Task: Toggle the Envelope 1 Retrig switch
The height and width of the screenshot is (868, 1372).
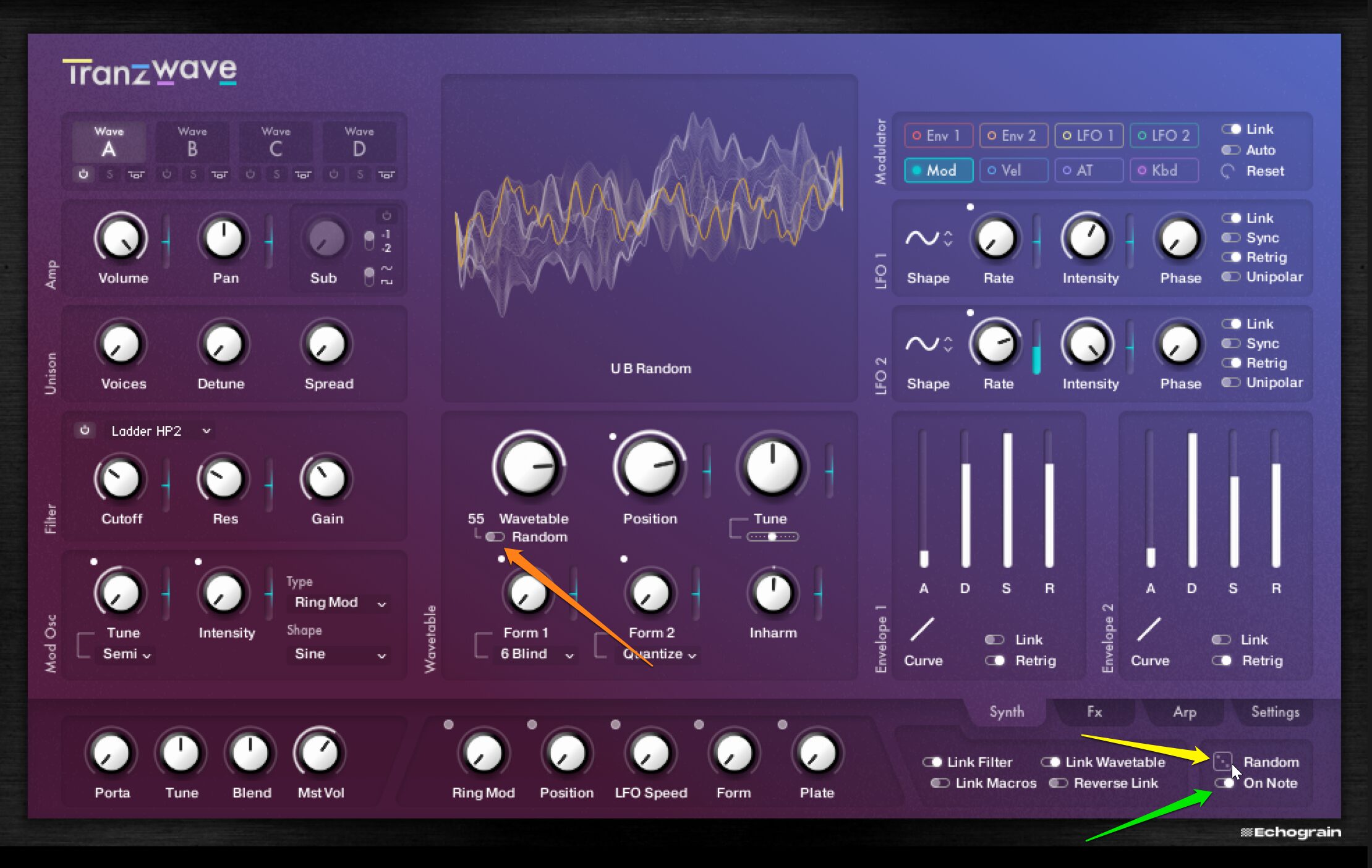Action: 995,660
